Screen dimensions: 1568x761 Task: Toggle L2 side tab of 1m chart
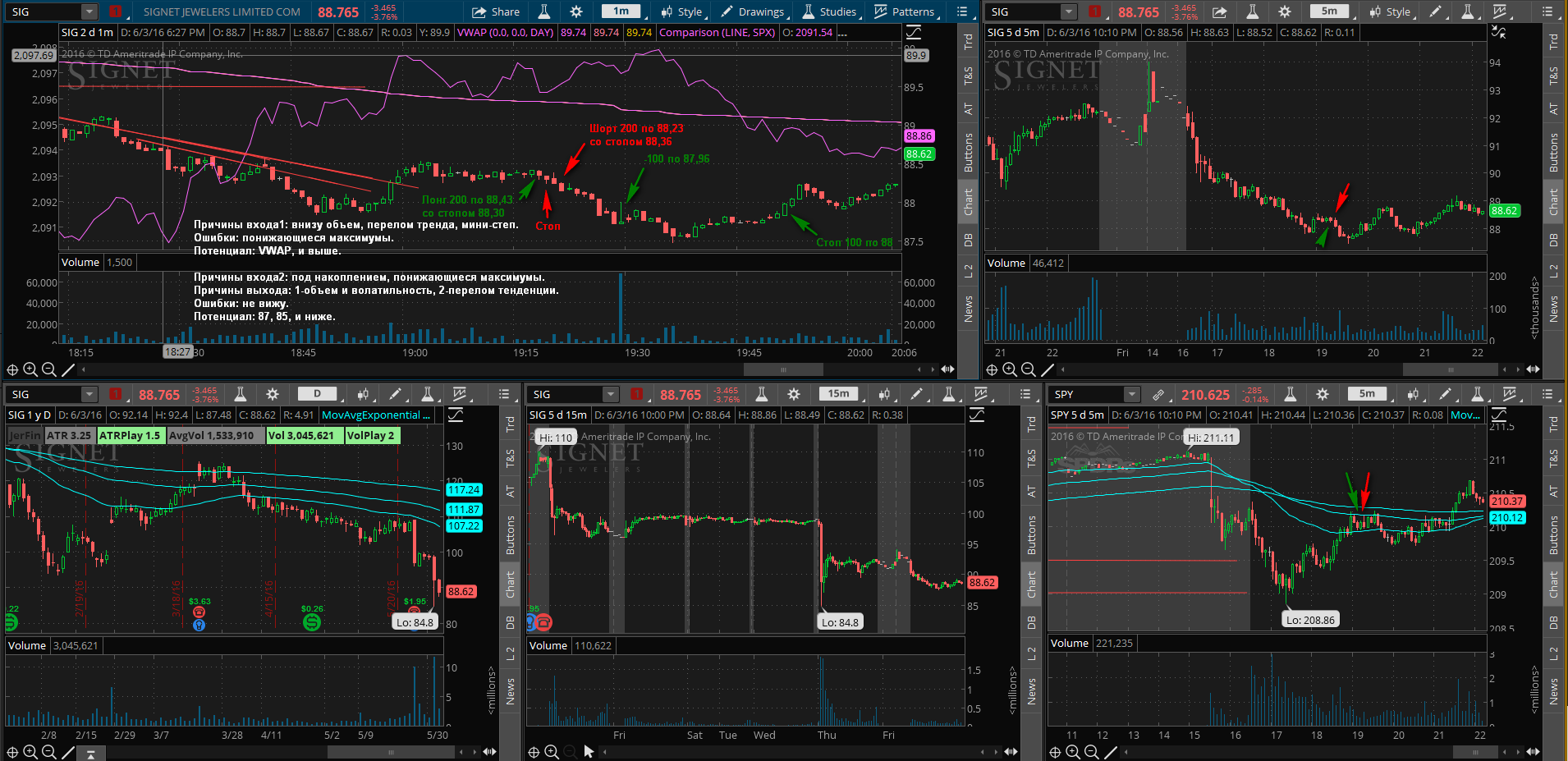pos(968,271)
